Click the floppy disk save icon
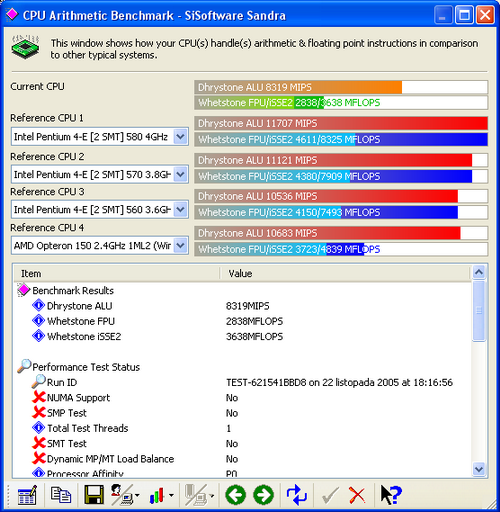Viewport: 500px width, 512px height. pos(94,495)
